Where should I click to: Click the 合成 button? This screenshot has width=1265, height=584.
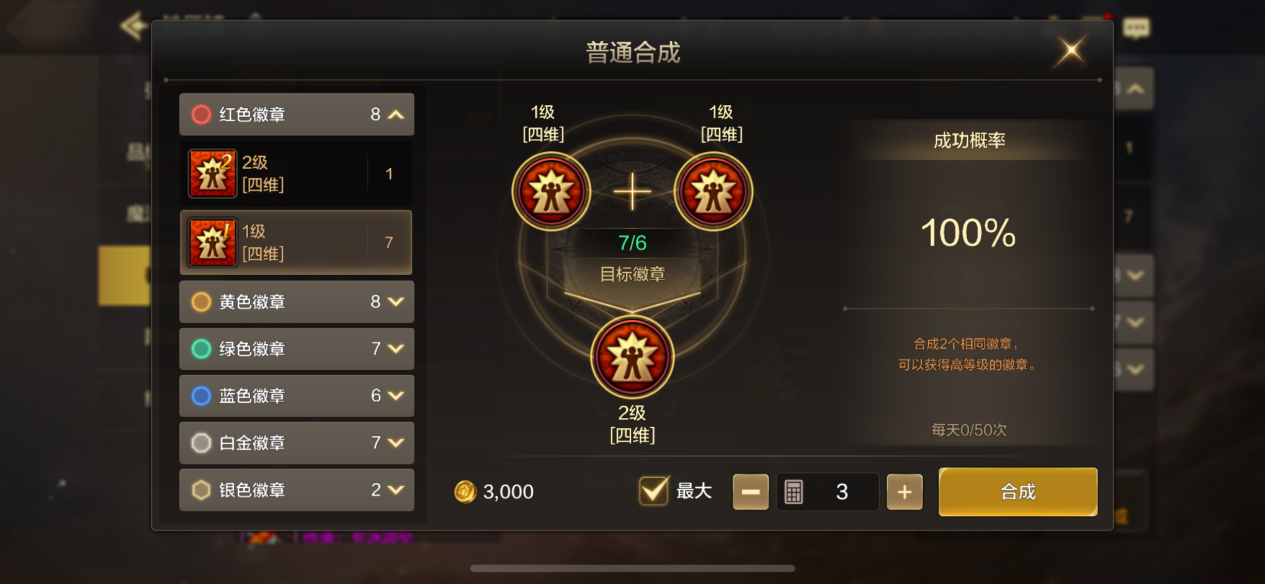[x=1018, y=492]
